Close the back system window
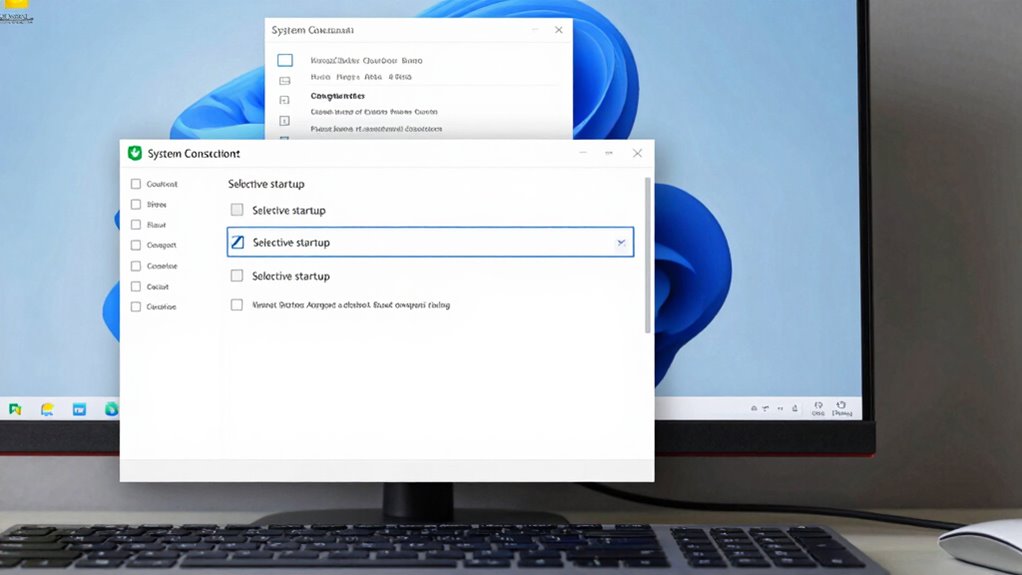This screenshot has height=575, width=1022. pyautogui.click(x=559, y=30)
